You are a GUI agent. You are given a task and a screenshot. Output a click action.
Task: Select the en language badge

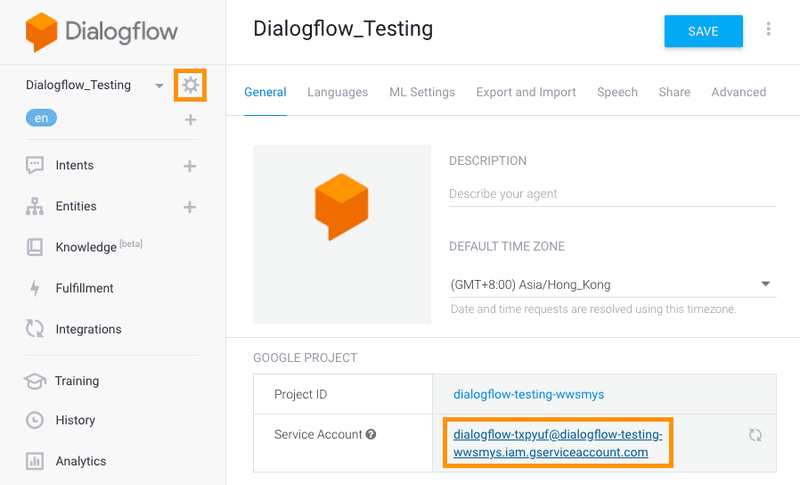point(41,118)
